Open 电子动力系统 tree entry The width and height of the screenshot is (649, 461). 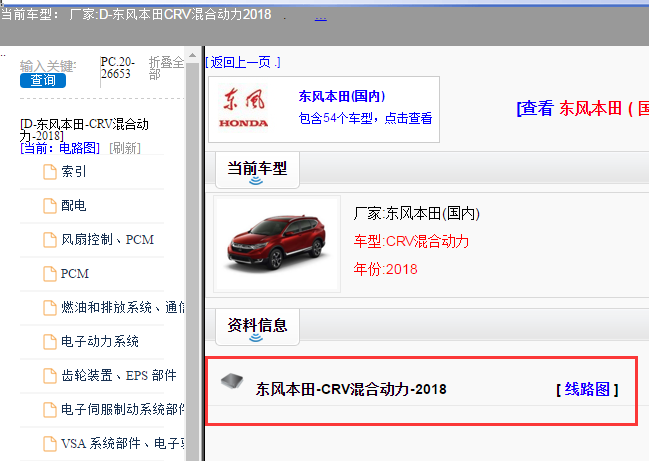click(x=100, y=341)
